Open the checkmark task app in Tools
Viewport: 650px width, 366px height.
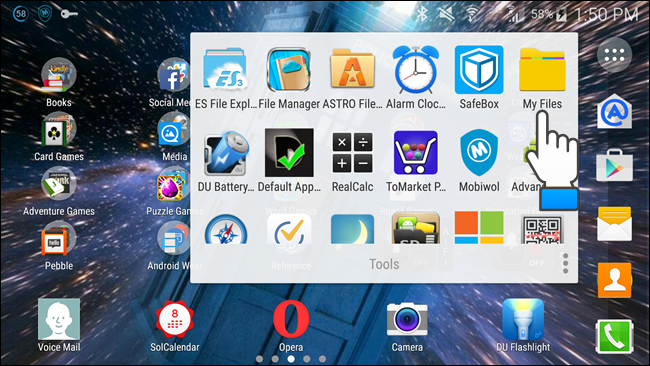click(289, 229)
